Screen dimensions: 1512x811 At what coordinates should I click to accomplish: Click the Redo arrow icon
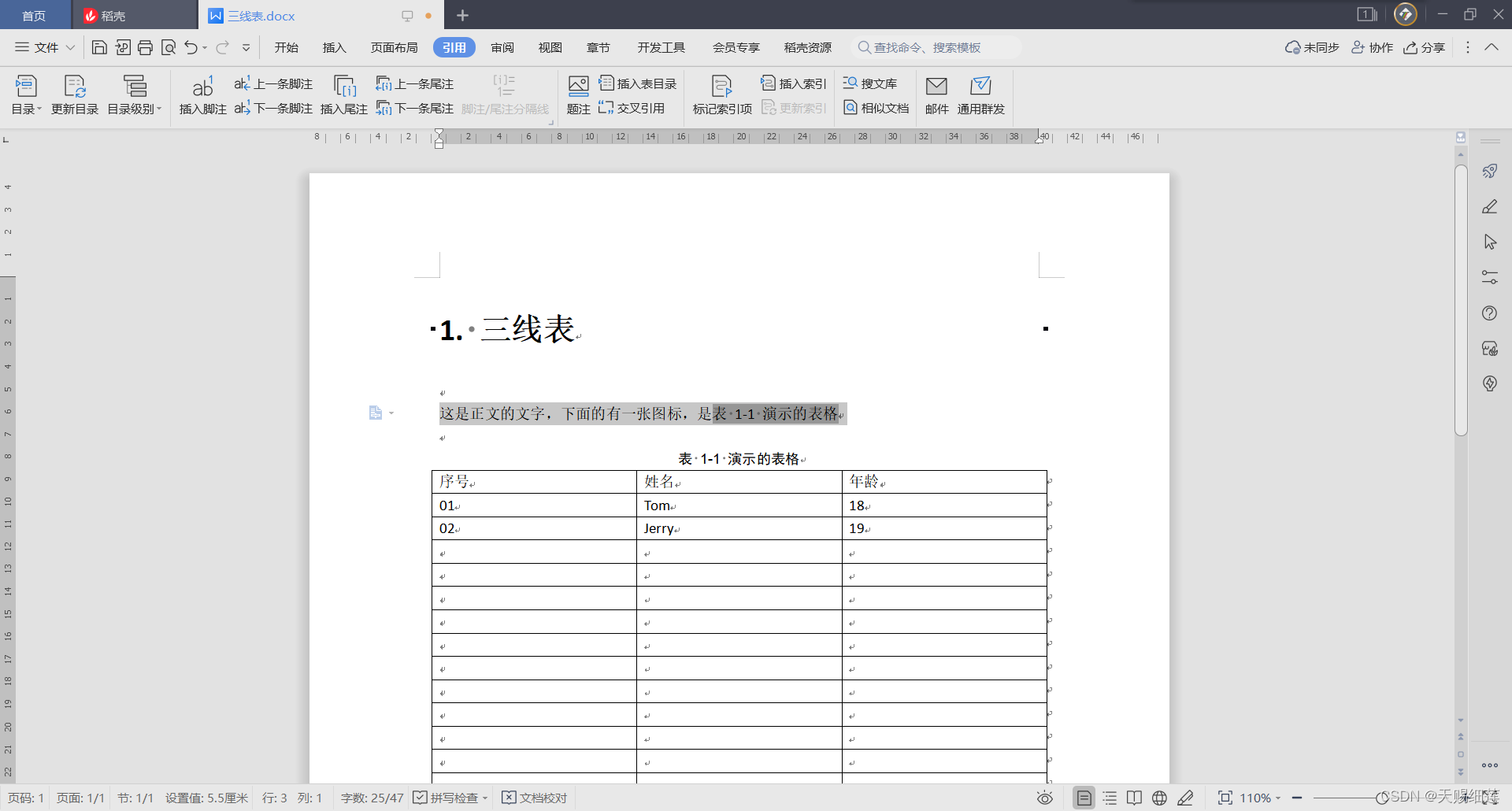point(222,47)
